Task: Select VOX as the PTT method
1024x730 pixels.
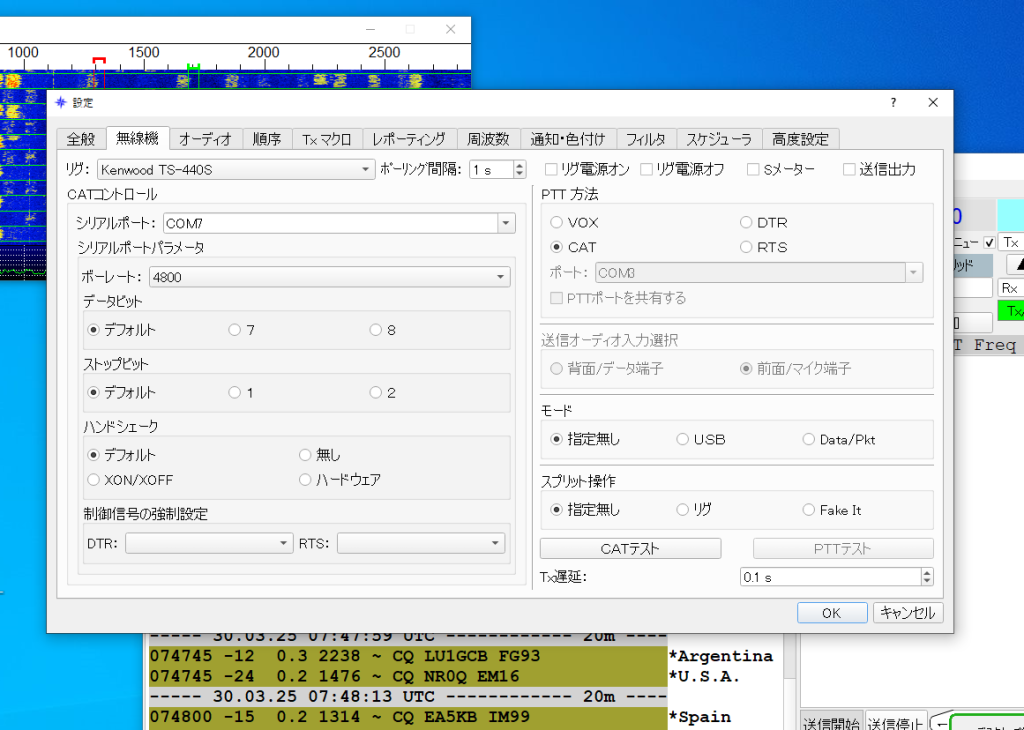Action: pos(557,223)
